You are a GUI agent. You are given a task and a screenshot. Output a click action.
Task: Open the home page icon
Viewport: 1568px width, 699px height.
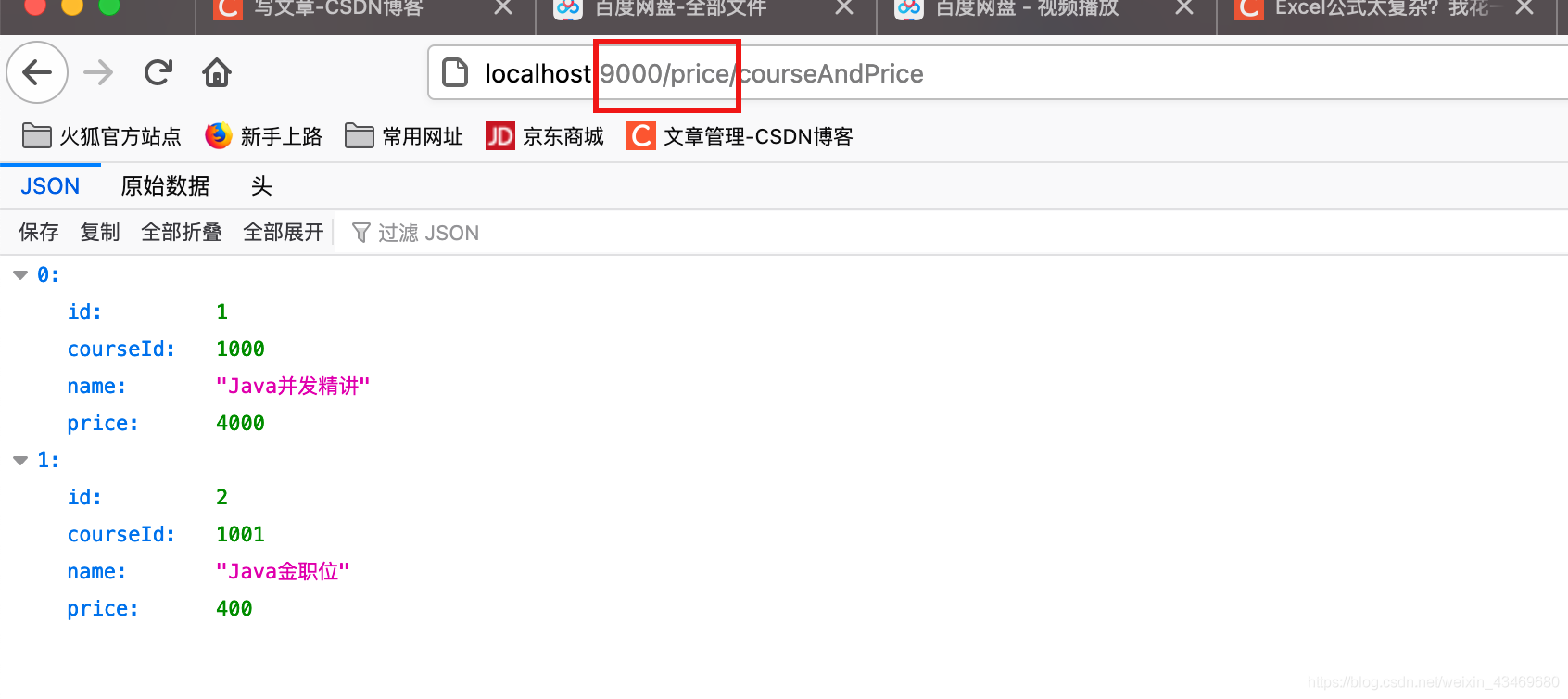[x=217, y=72]
